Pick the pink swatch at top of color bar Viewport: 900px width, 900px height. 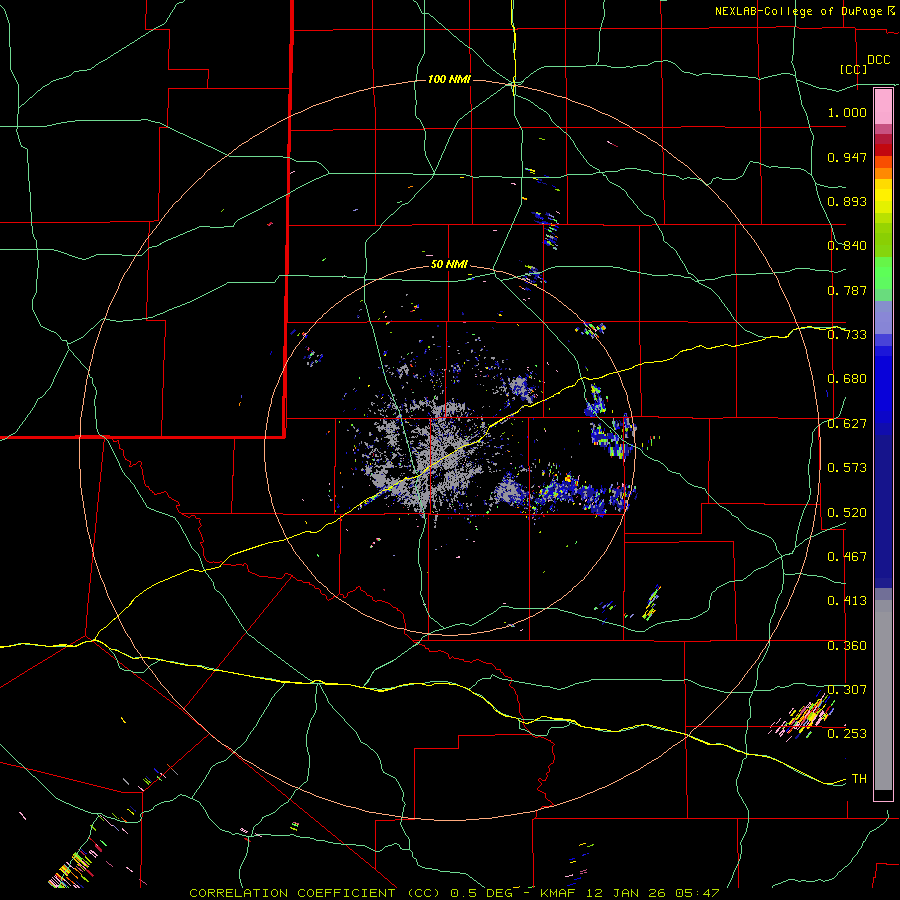tap(883, 106)
